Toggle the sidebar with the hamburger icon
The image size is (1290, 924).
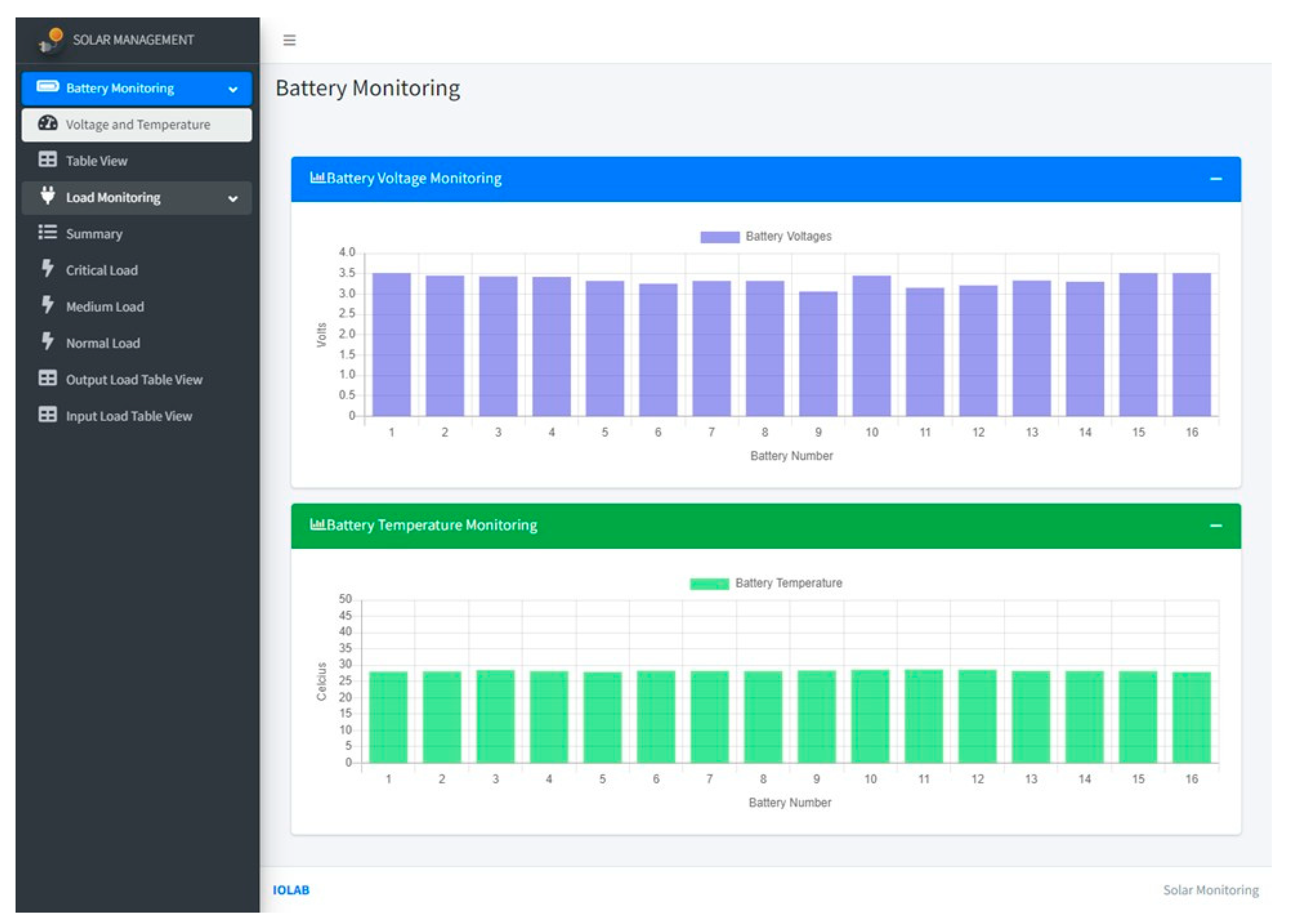tap(290, 41)
